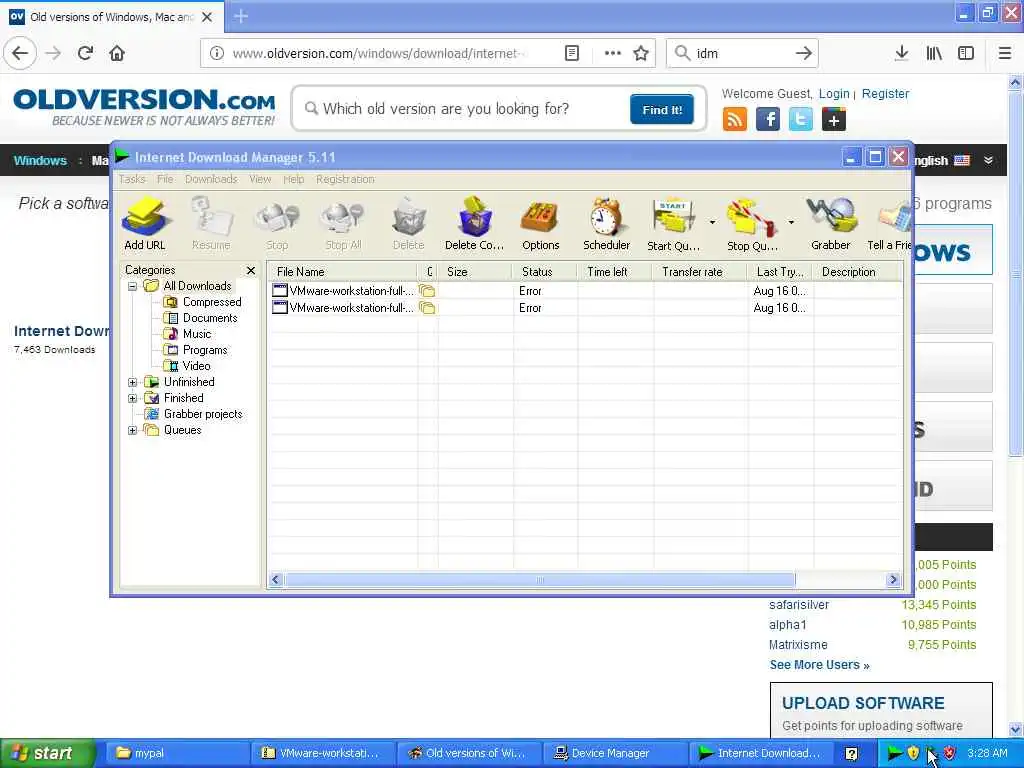Click the Login link on Oldversion
The image size is (1024, 768).
click(x=834, y=93)
